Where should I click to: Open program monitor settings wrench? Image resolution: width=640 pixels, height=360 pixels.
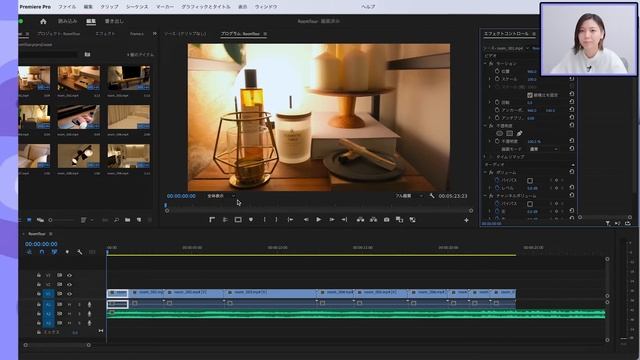point(432,196)
